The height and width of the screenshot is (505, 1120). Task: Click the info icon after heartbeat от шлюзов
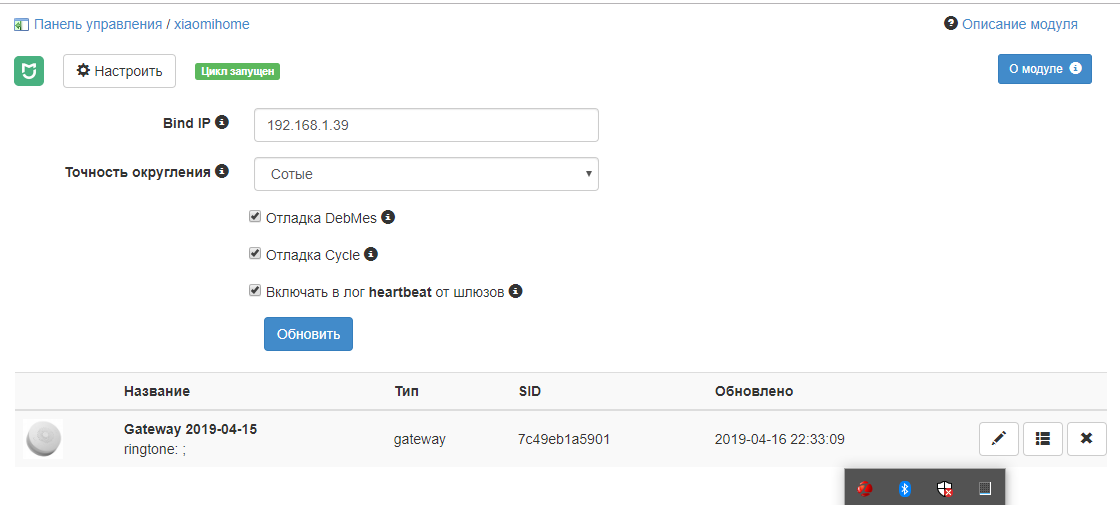point(516,291)
